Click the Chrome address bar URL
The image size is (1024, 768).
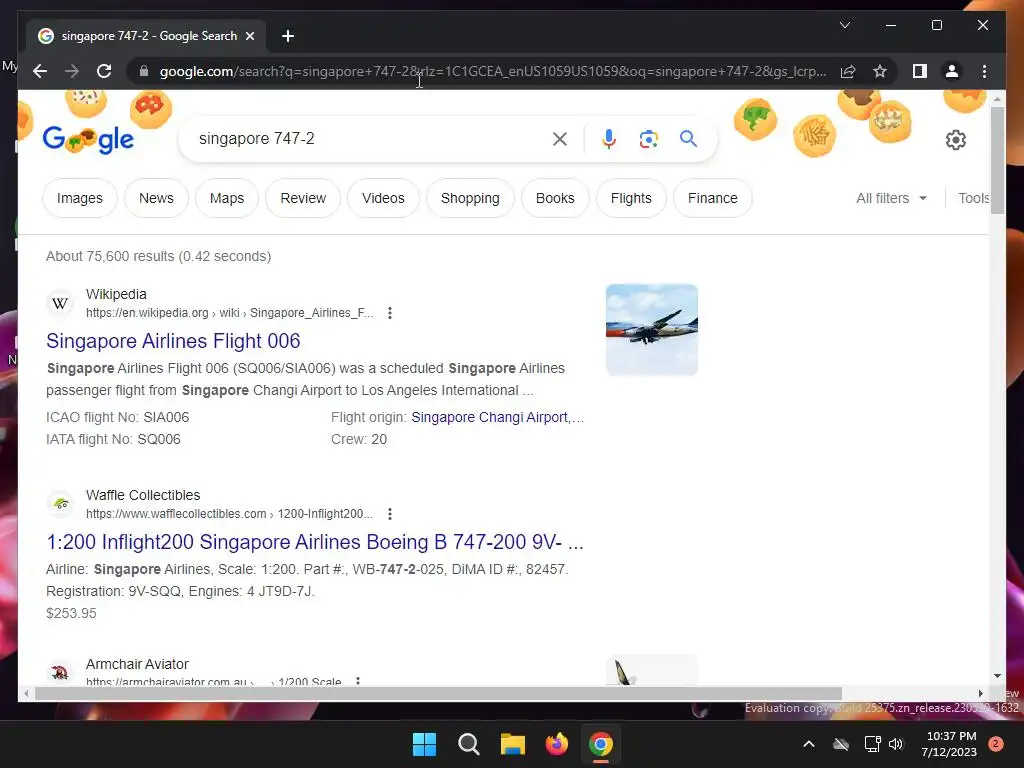pyautogui.click(x=493, y=71)
